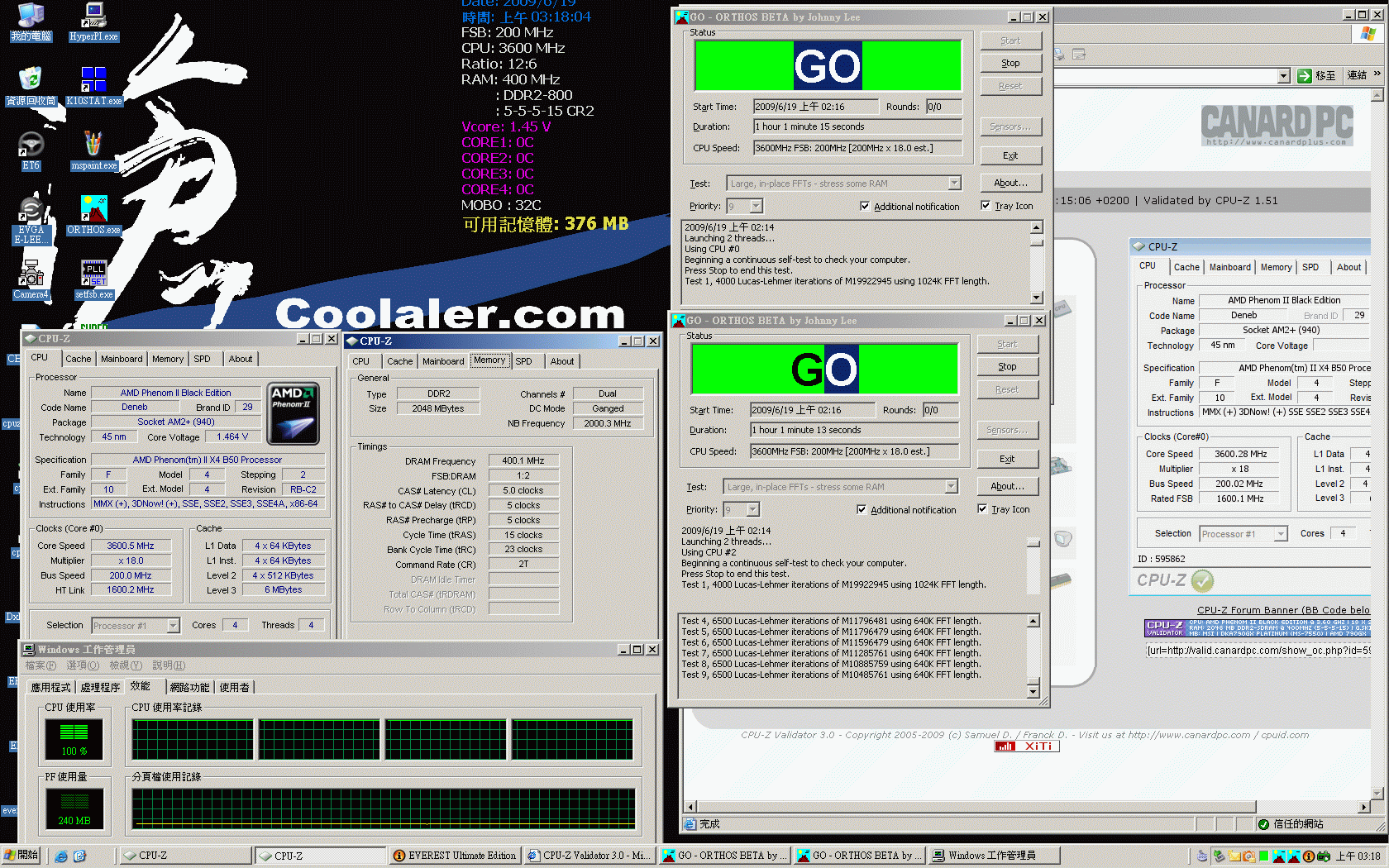This screenshot has width=1389, height=868.
Task: Select the About tab in middle CPU-Z window
Action: pos(562,361)
